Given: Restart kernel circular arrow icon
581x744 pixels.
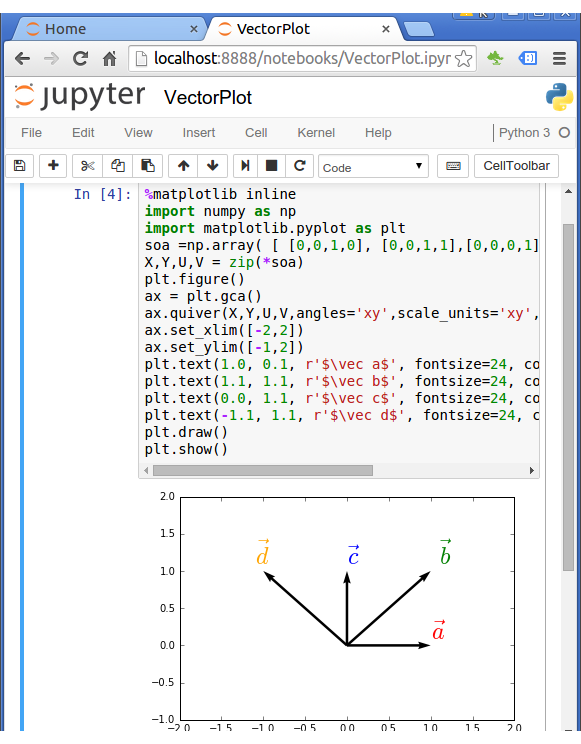Looking at the screenshot, I should (299, 166).
